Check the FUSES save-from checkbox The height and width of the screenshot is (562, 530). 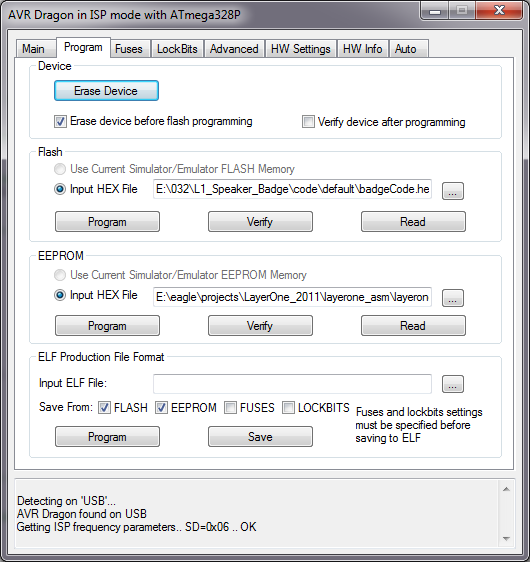coord(230,408)
